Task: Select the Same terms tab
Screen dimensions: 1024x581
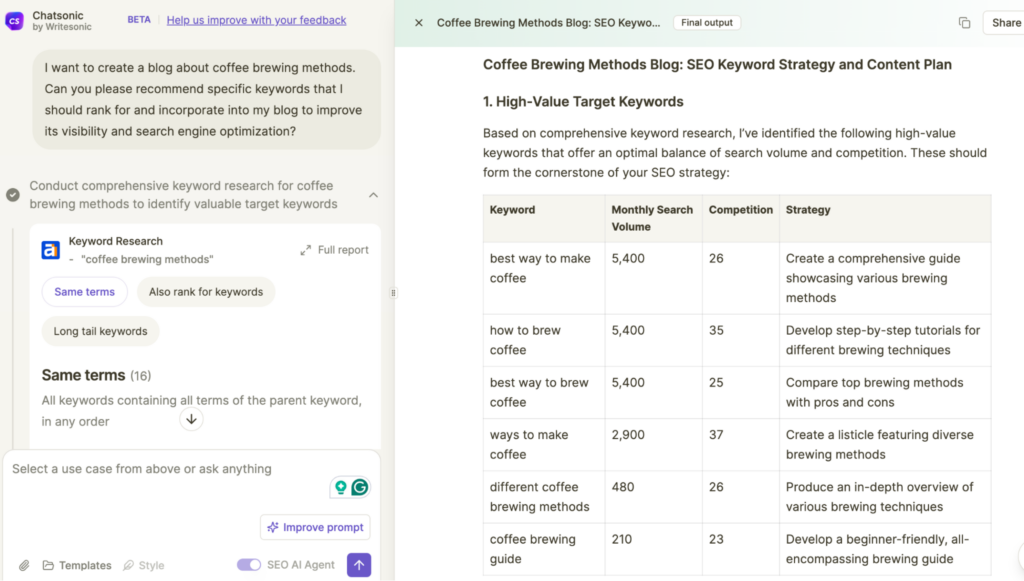Action: click(84, 292)
